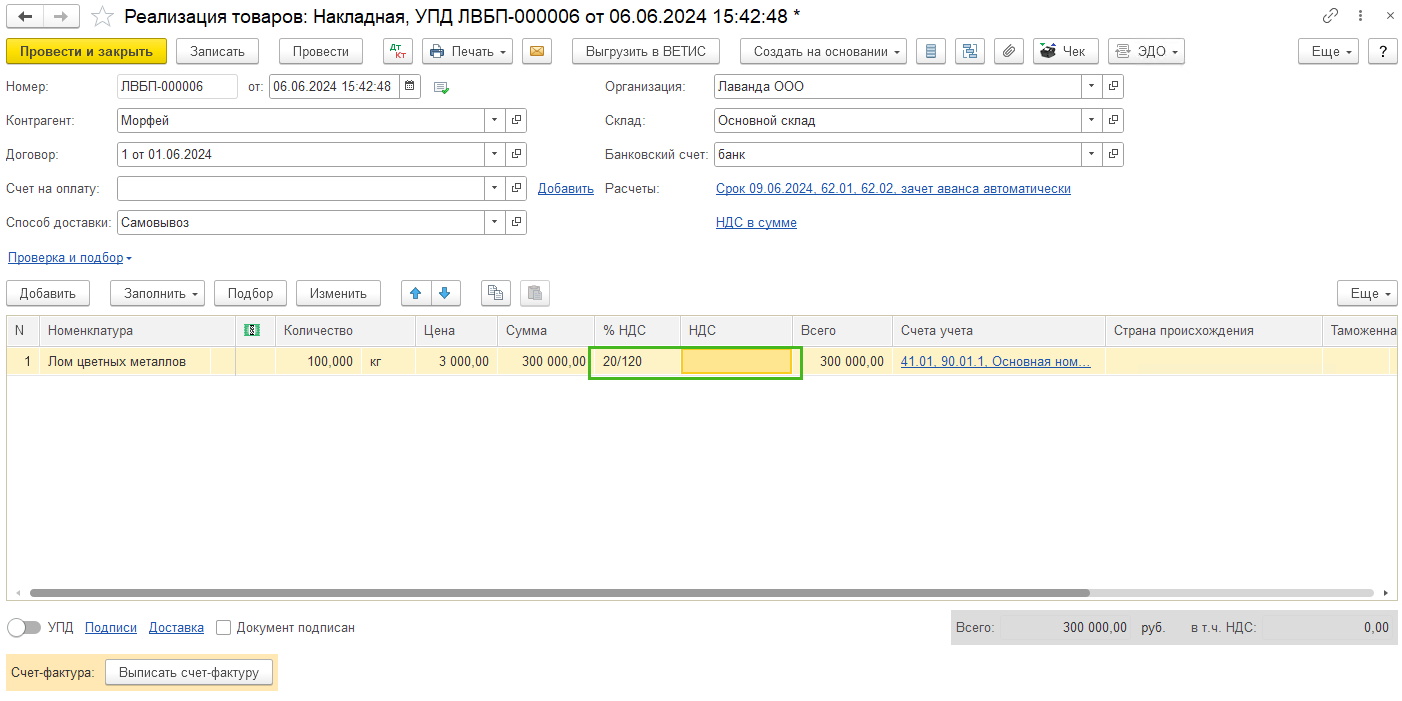Expand the Контрагент dropdown list

tap(495, 121)
